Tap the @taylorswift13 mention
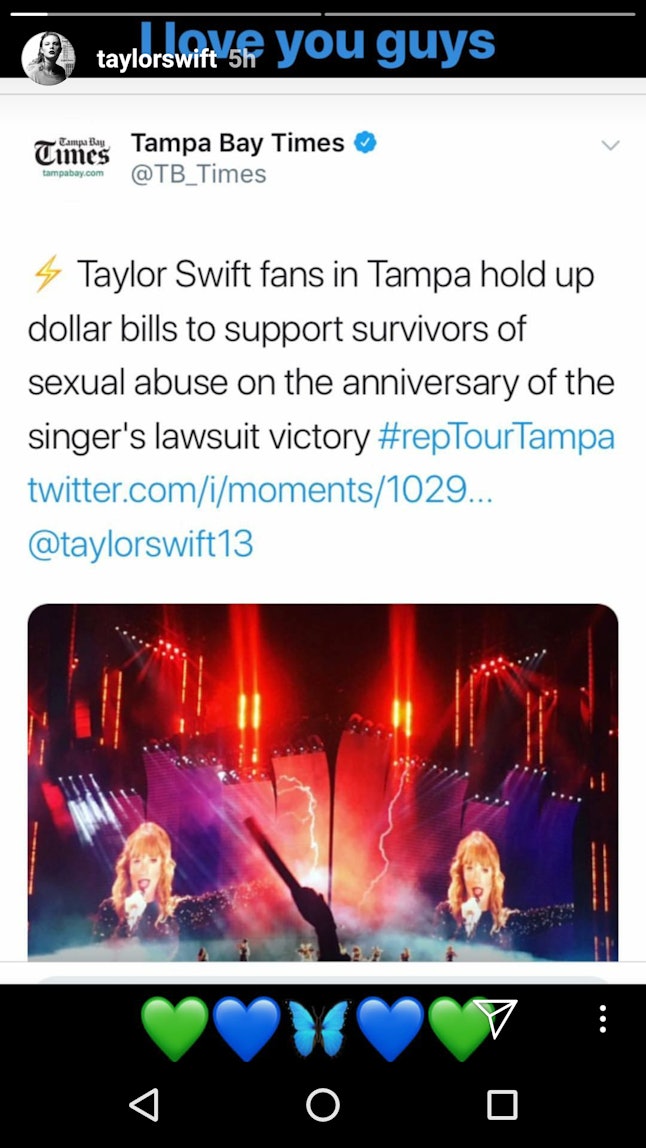 (141, 543)
